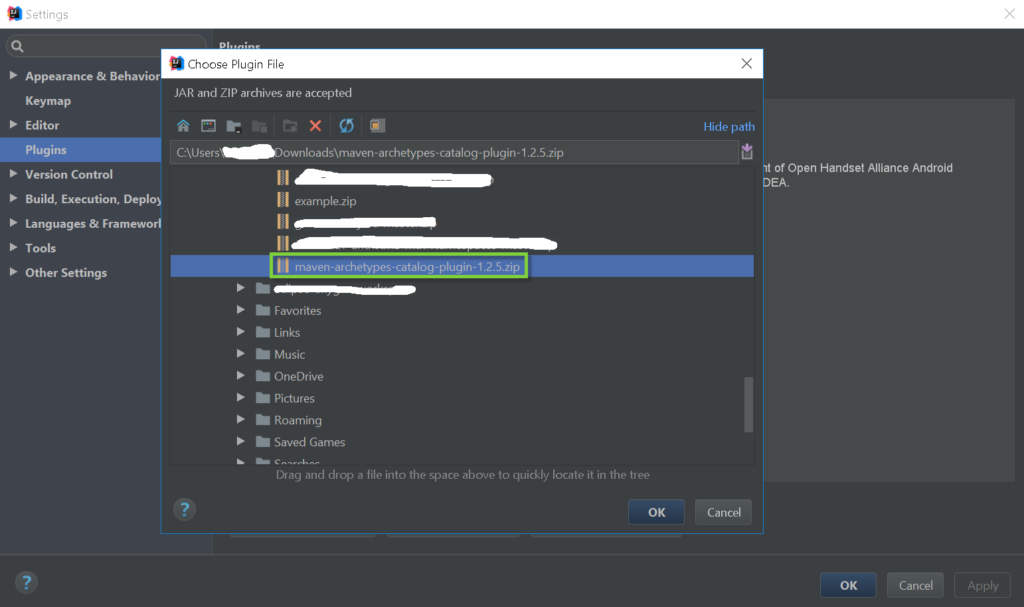Click Cancel in the Settings window
Viewport: 1024px width, 607px height.
click(x=916, y=585)
